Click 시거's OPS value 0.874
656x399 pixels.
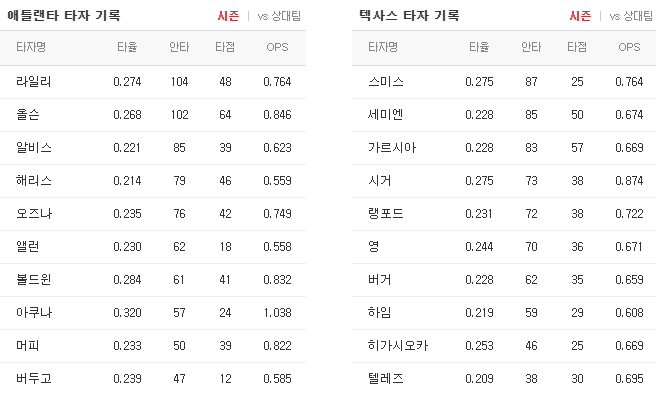pos(629,181)
